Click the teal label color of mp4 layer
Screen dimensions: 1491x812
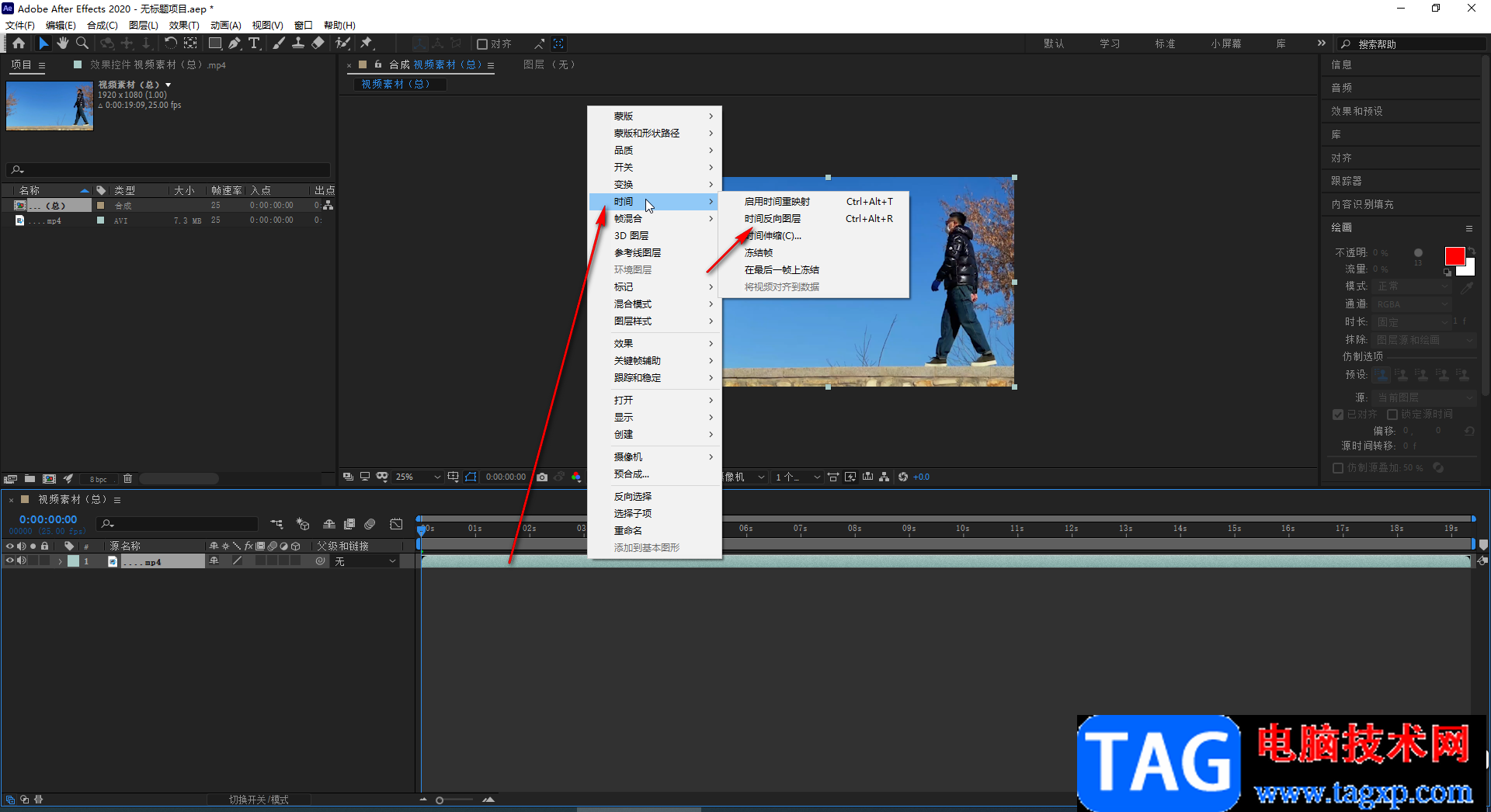coord(73,561)
